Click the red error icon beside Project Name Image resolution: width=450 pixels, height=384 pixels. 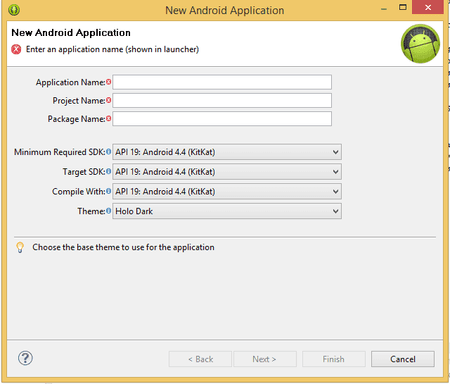108,100
